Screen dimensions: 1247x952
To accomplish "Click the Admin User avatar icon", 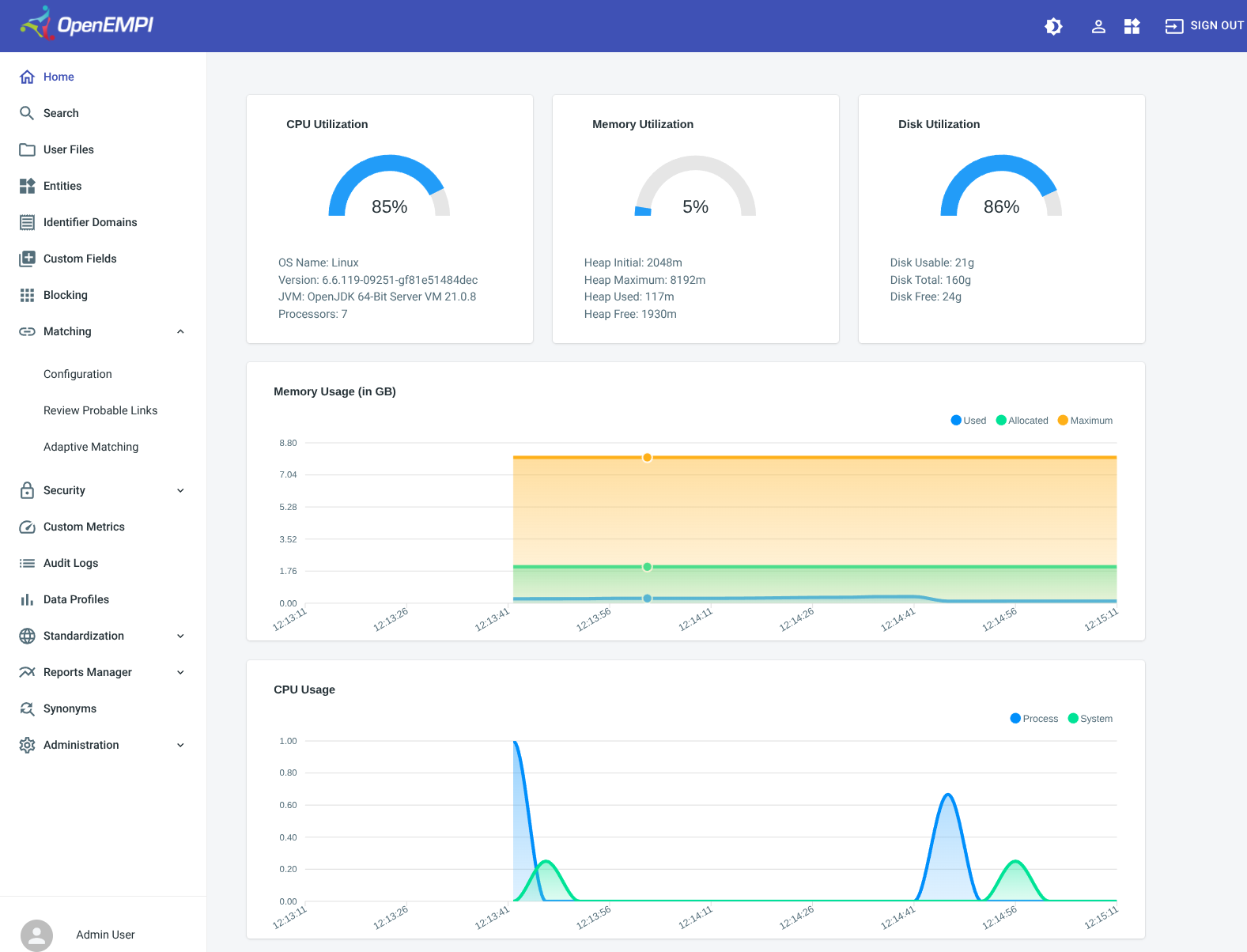I will [x=36, y=935].
